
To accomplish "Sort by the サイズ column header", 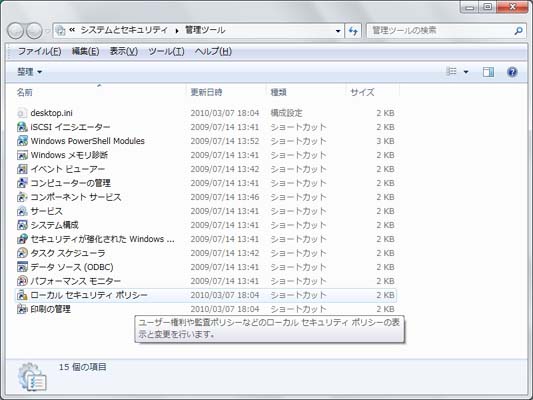I will click(362, 92).
